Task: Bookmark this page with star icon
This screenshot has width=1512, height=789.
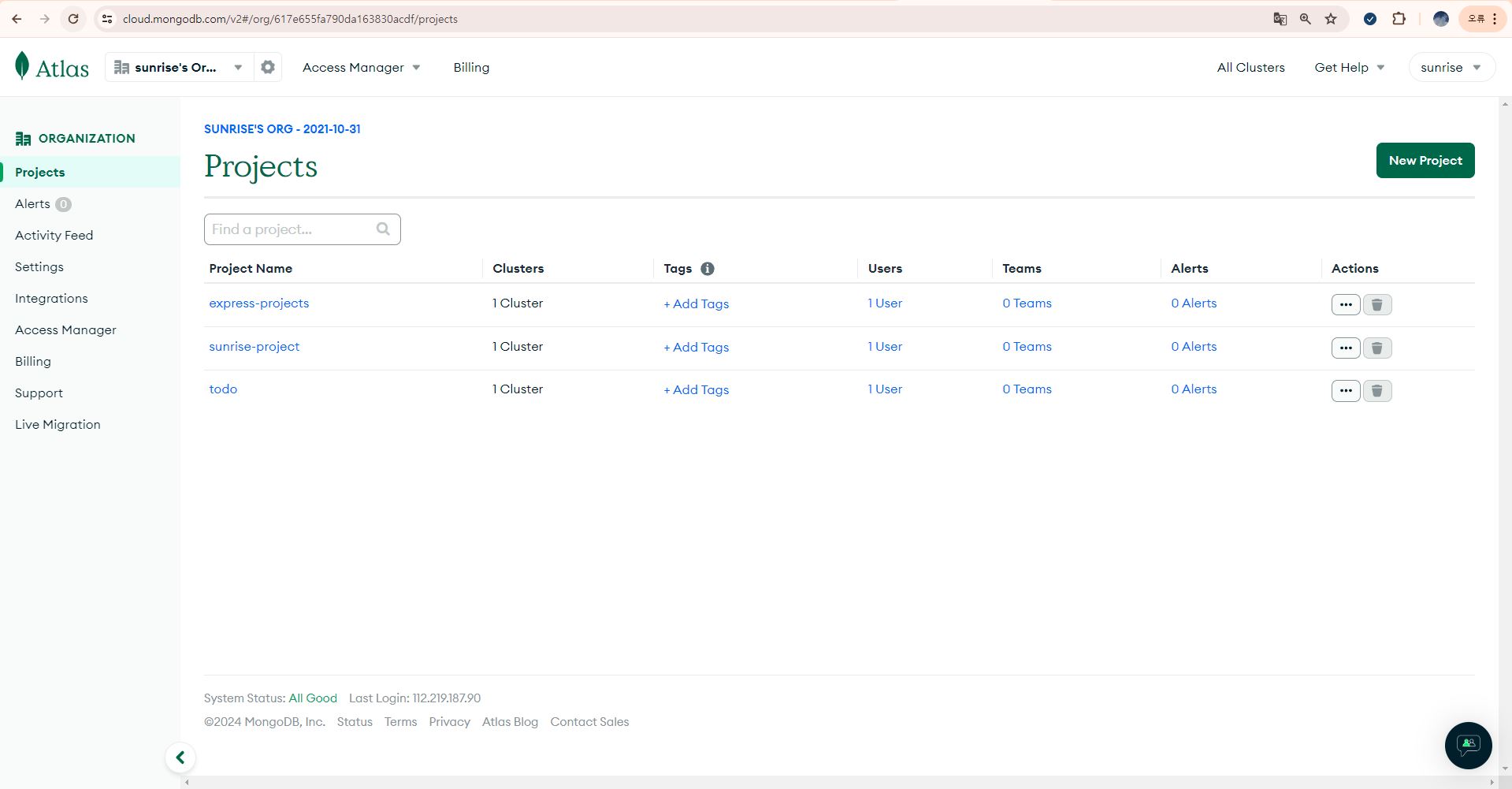Action: click(1331, 19)
